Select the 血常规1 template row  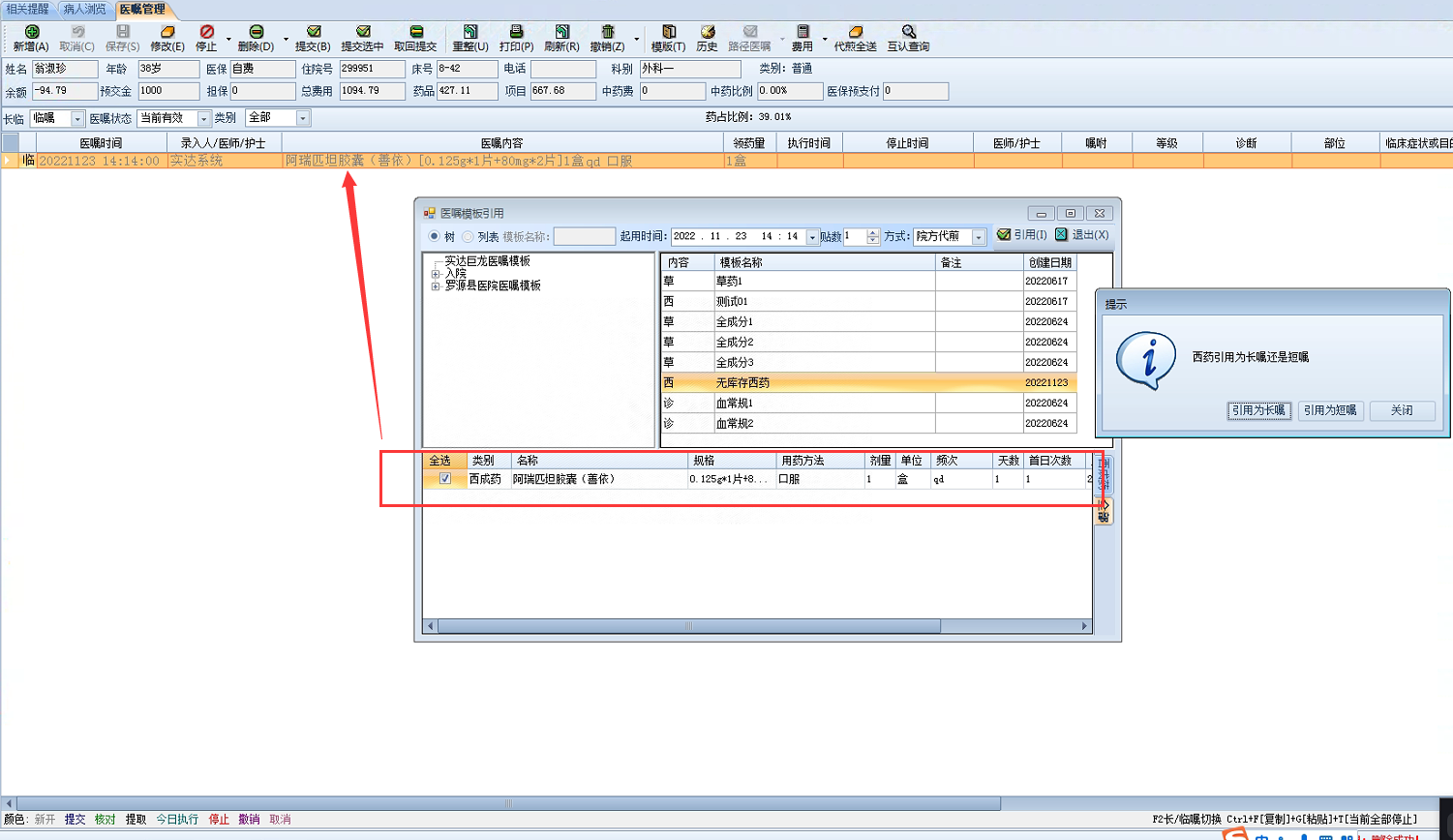868,403
